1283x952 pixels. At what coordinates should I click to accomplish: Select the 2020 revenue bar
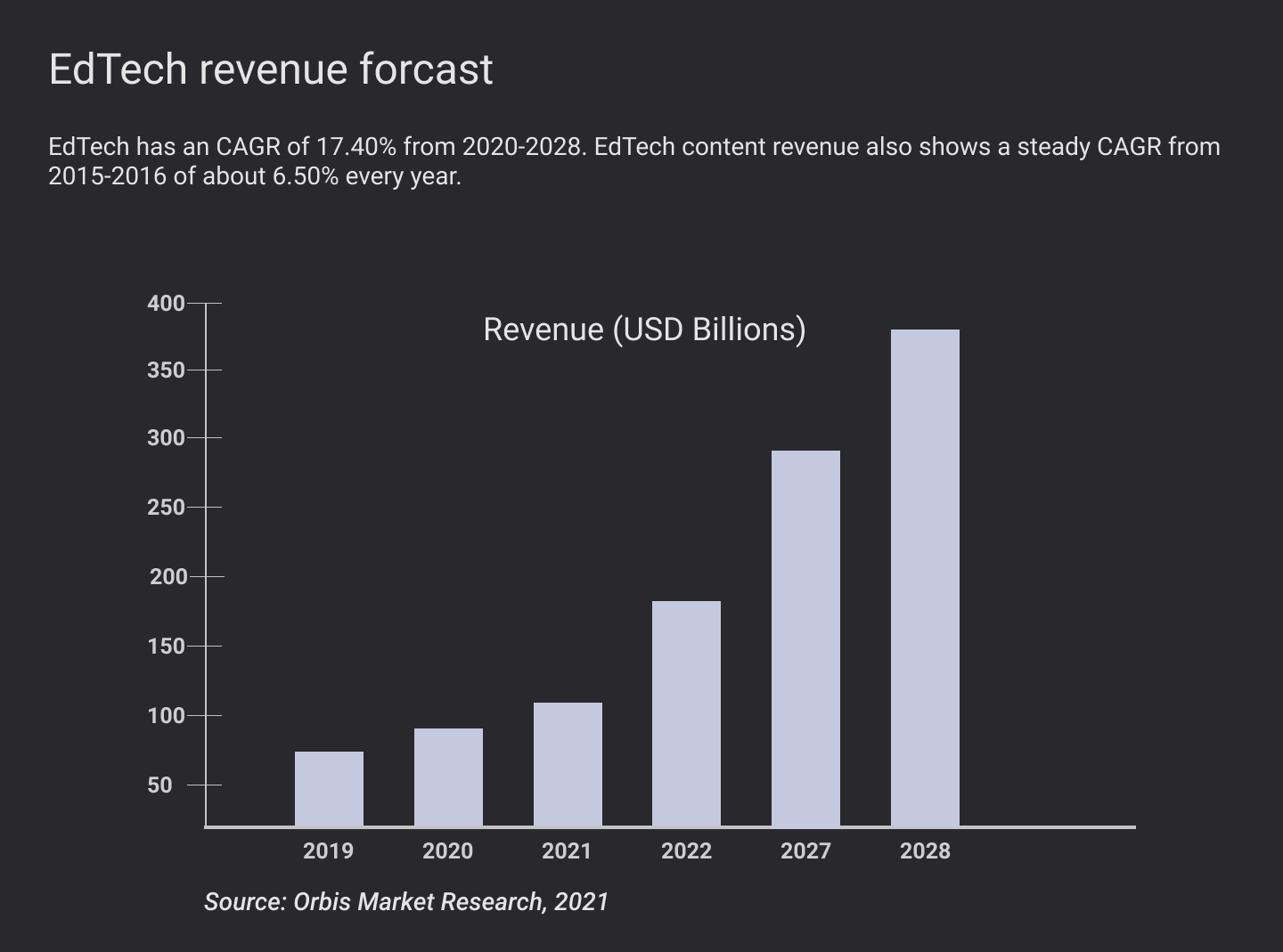[x=448, y=777]
